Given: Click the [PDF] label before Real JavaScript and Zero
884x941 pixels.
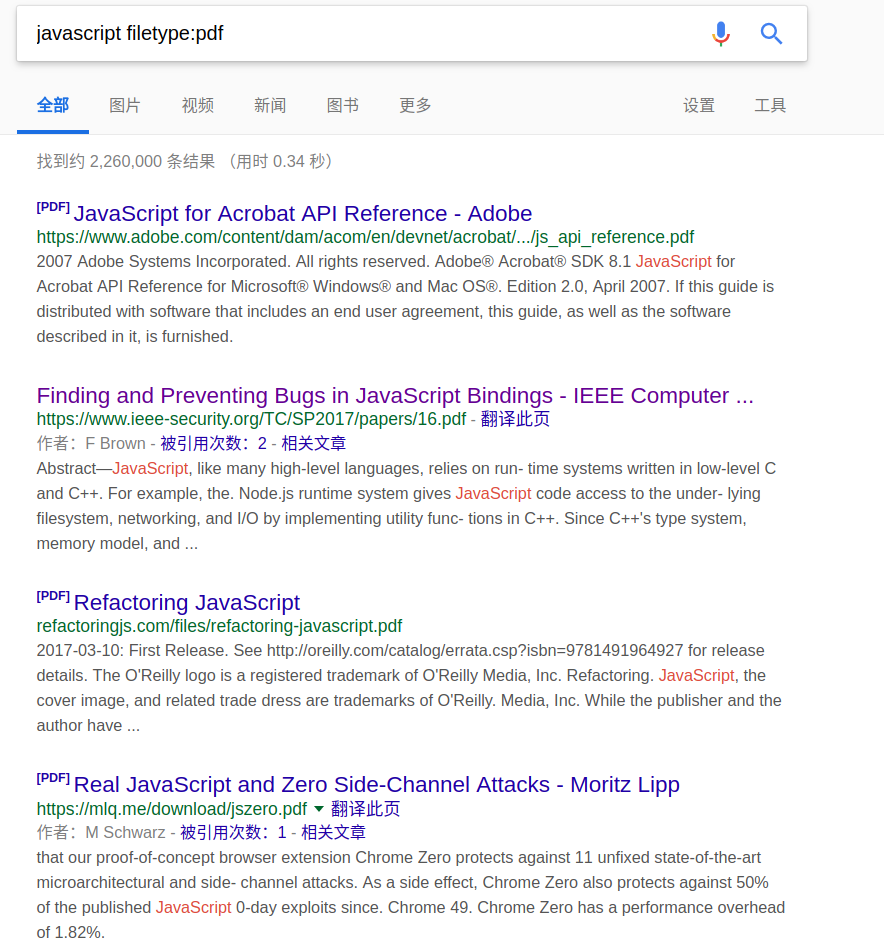Looking at the screenshot, I should (53, 778).
